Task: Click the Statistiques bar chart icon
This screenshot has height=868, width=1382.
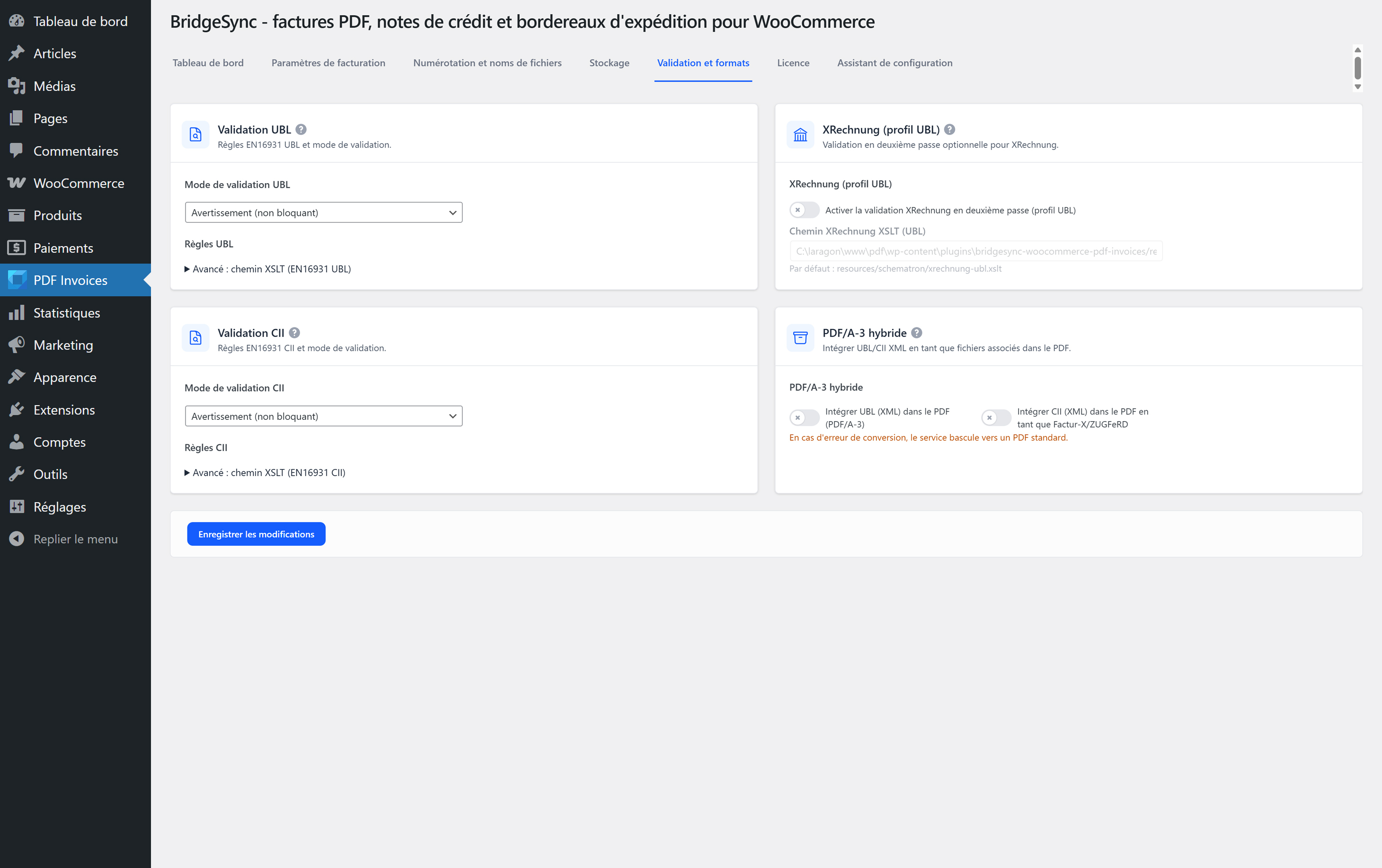Action: tap(17, 312)
